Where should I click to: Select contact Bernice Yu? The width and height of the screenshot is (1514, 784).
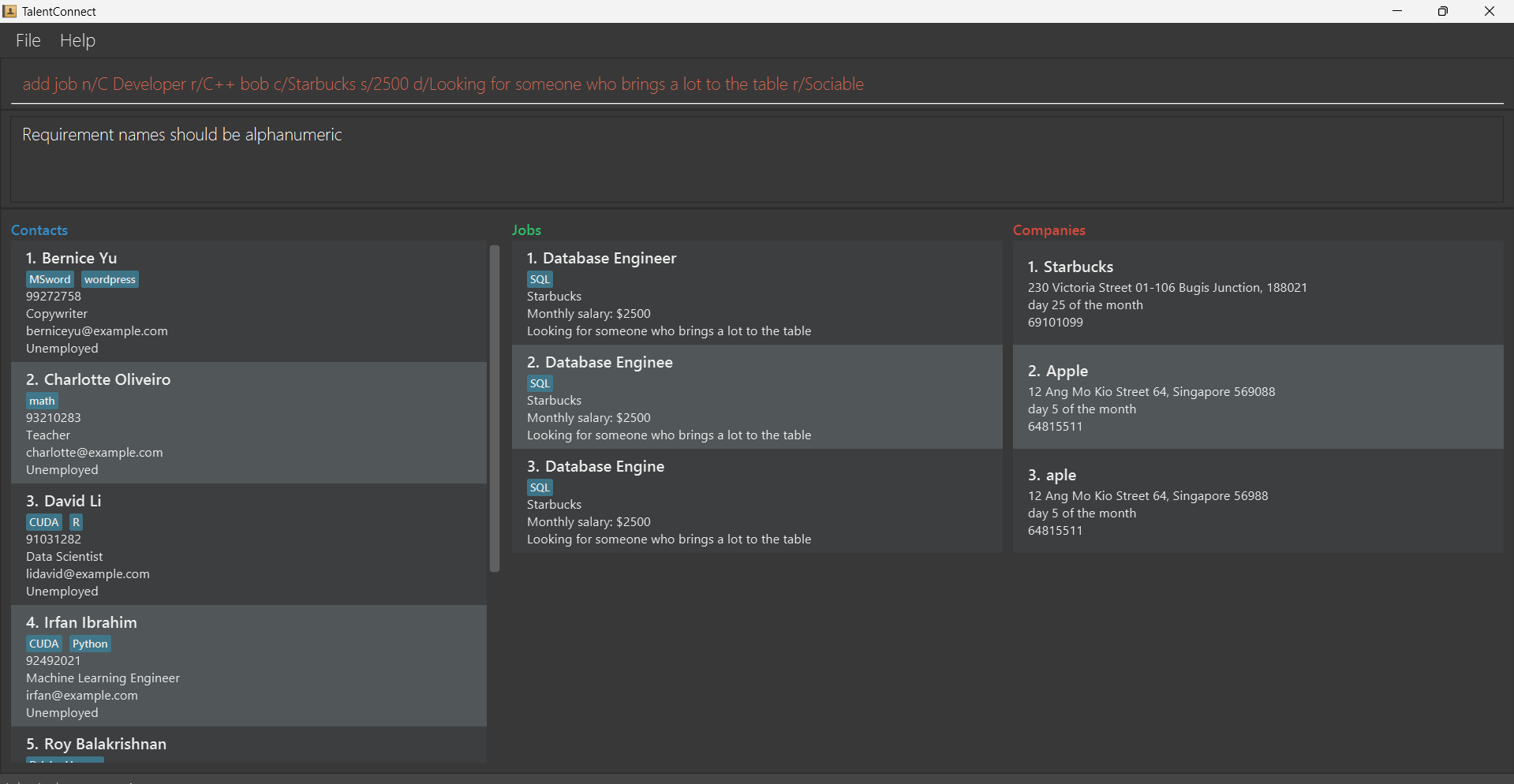click(249, 301)
